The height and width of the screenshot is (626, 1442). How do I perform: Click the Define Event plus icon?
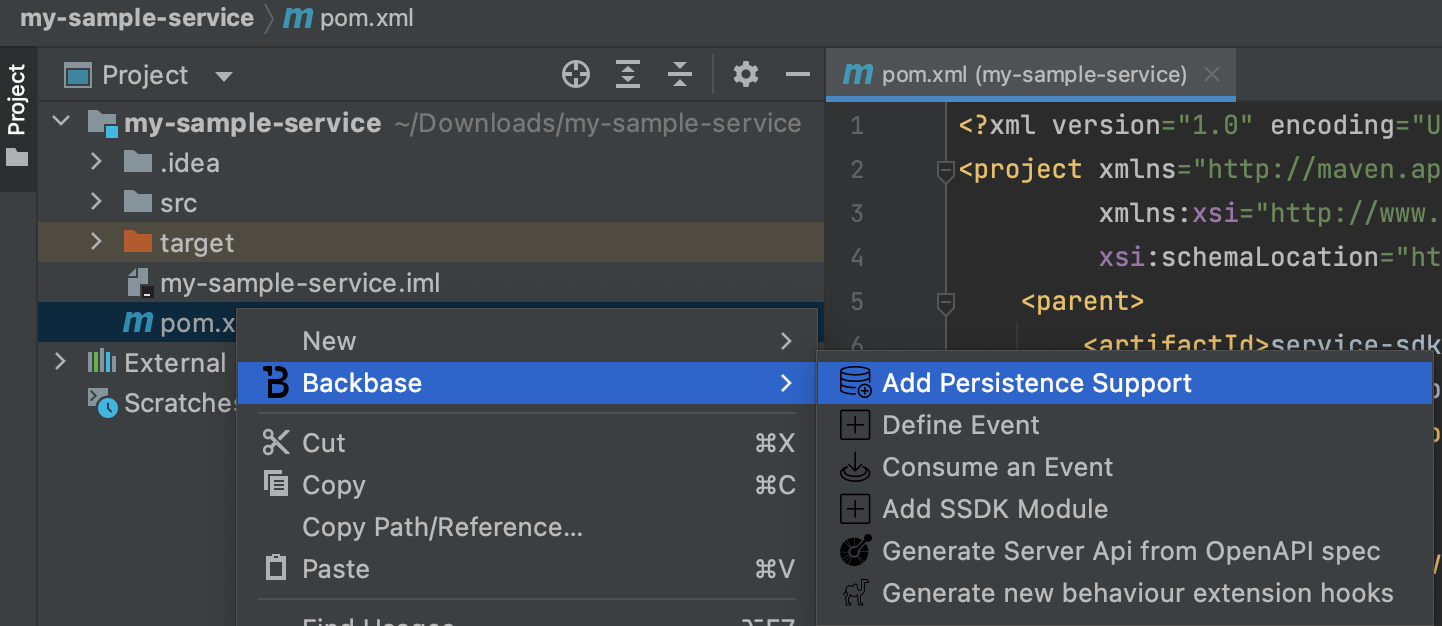click(855, 425)
